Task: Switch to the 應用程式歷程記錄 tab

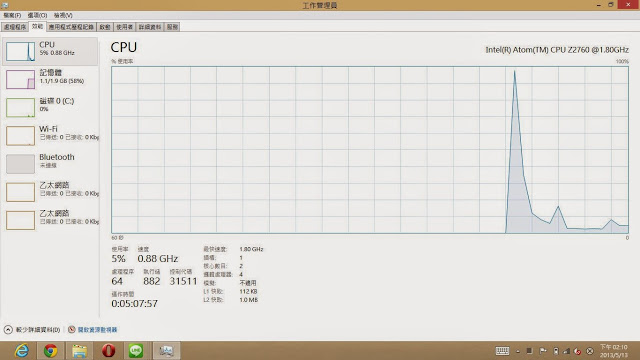Action: click(x=71, y=27)
